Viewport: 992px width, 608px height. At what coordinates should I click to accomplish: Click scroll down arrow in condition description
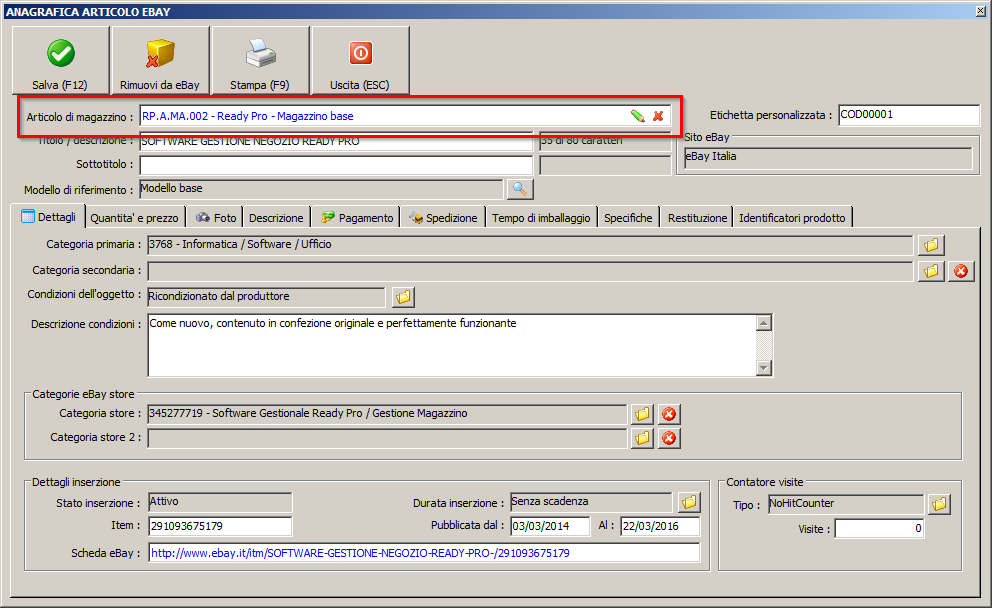[764, 368]
